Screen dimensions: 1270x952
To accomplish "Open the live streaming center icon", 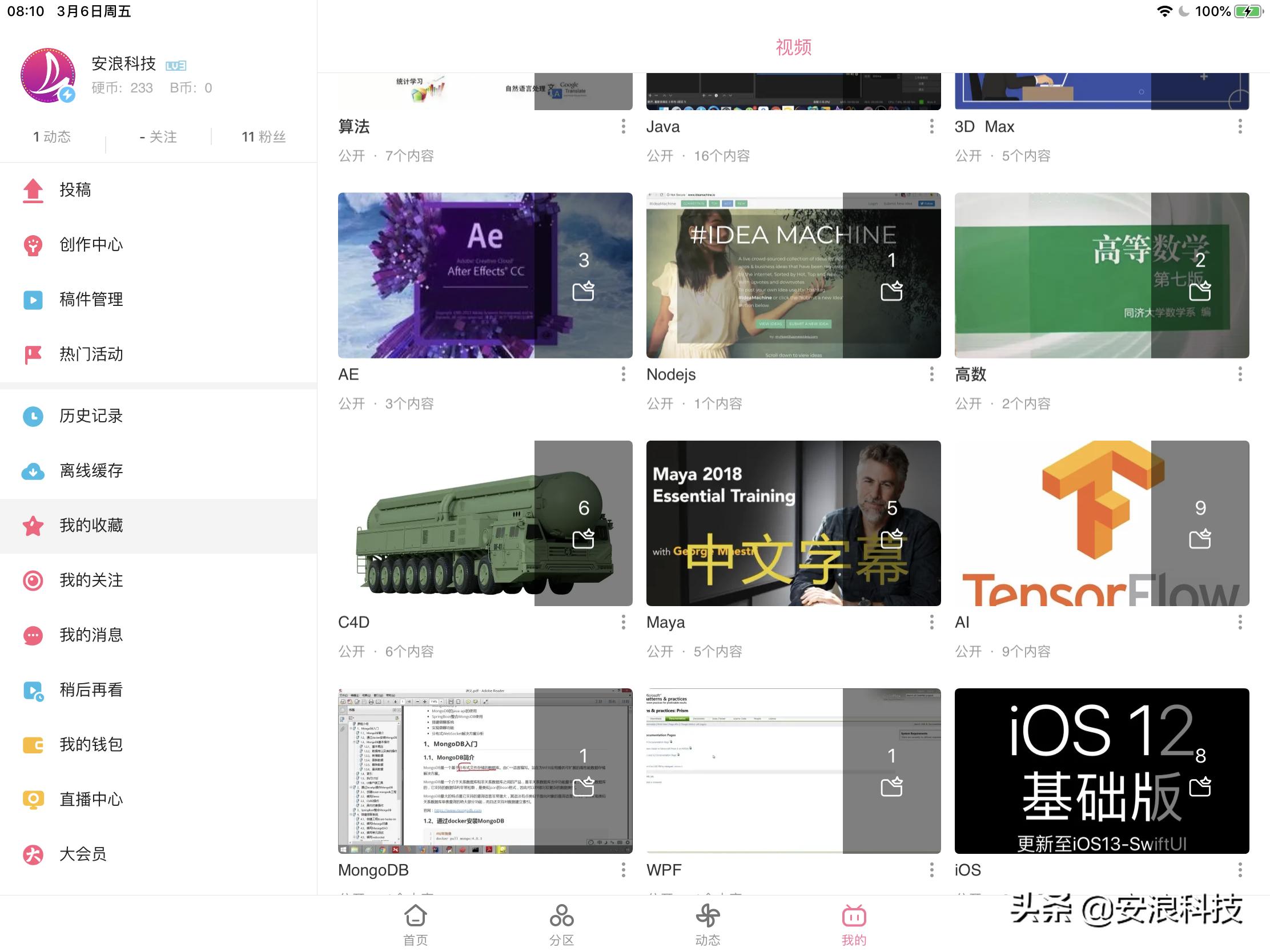I will coord(33,800).
